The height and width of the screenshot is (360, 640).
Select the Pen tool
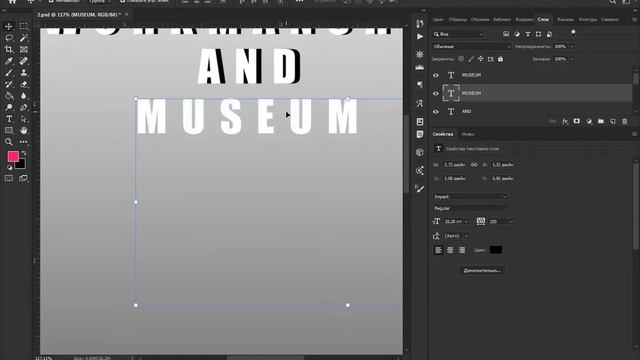[x=24, y=107]
